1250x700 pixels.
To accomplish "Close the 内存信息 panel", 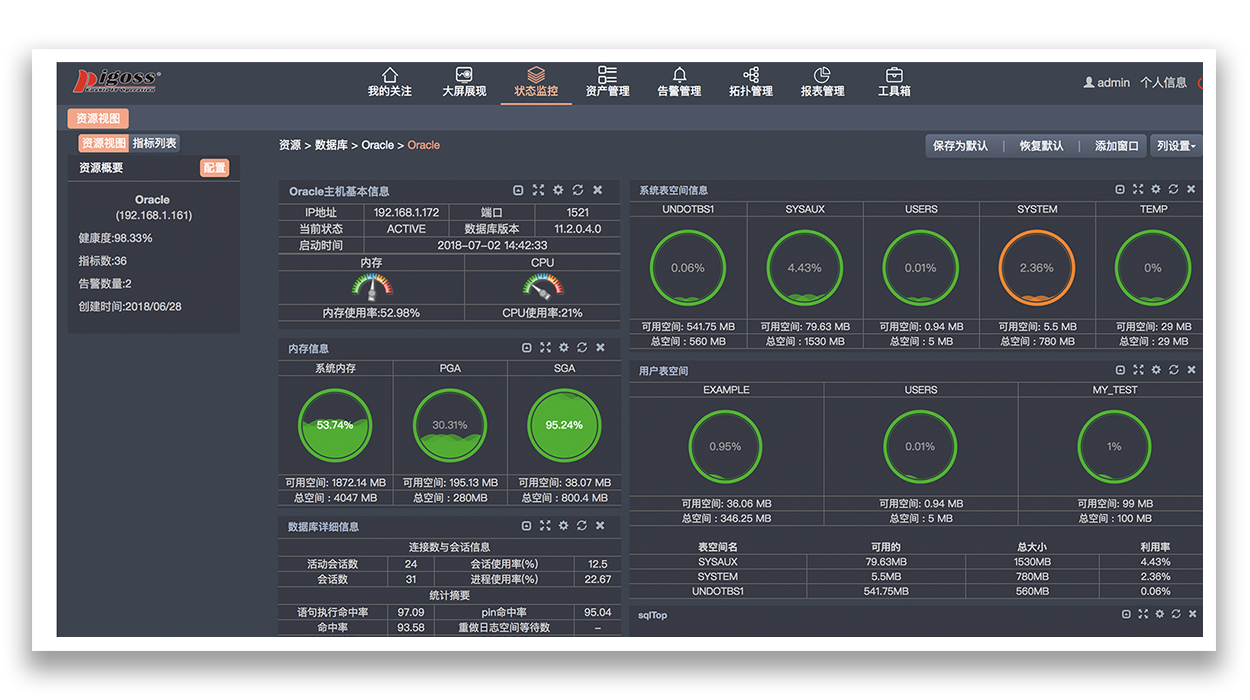I will (600, 348).
